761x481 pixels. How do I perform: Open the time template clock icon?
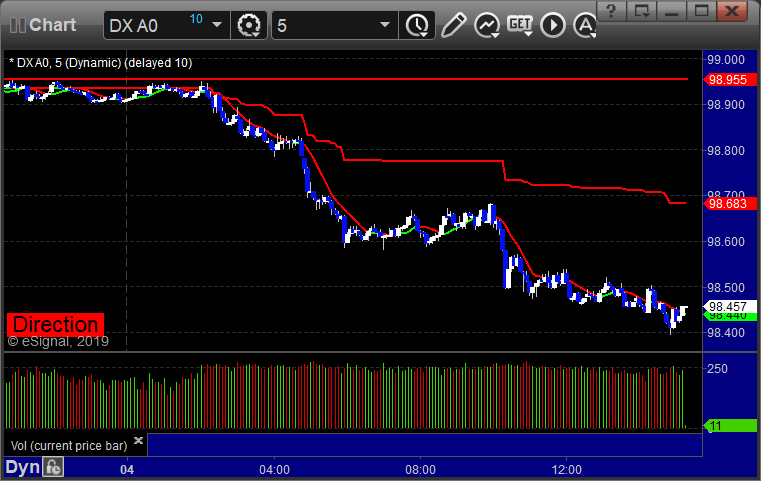(x=417, y=25)
